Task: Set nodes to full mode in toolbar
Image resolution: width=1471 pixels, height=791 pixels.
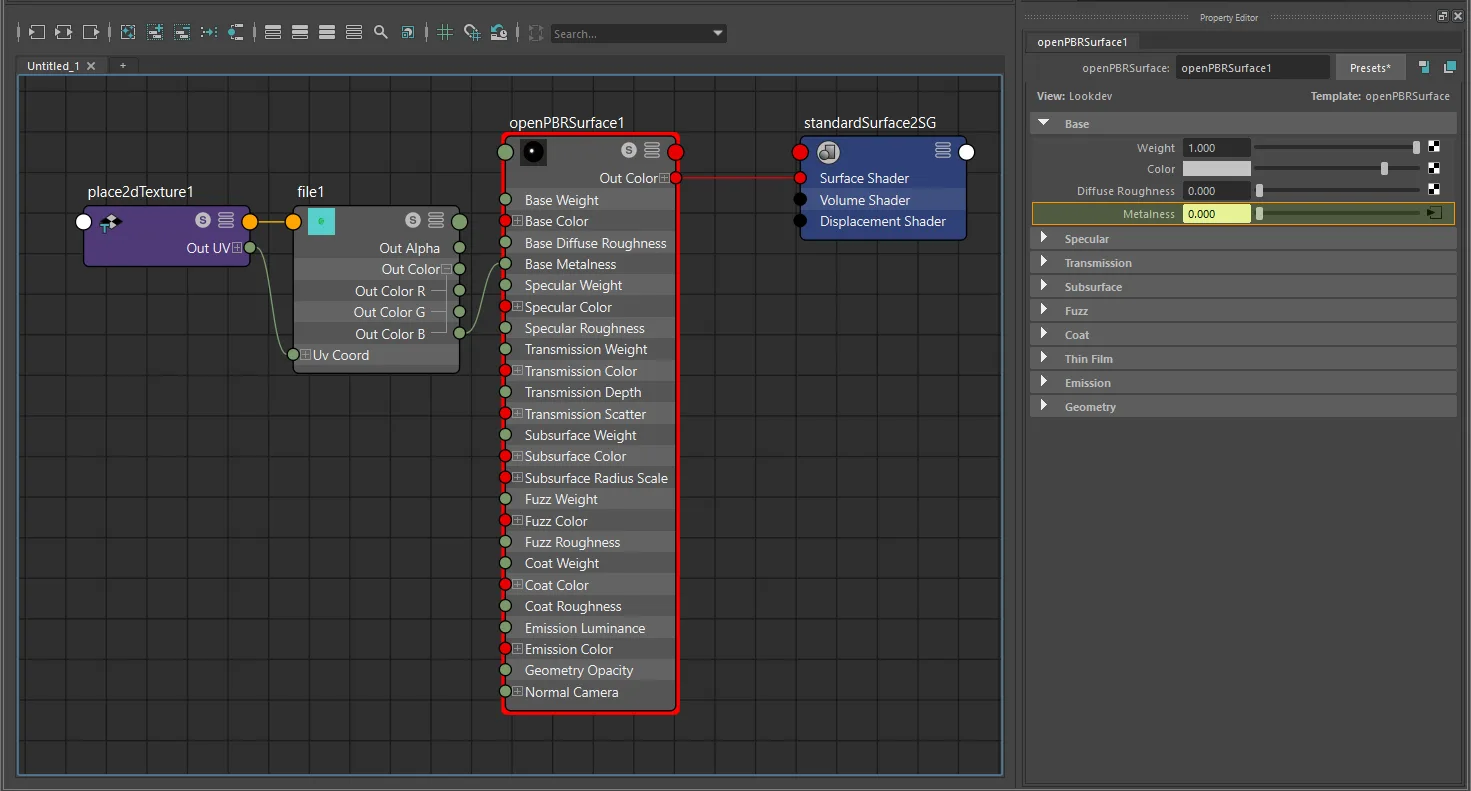Action: click(x=327, y=33)
